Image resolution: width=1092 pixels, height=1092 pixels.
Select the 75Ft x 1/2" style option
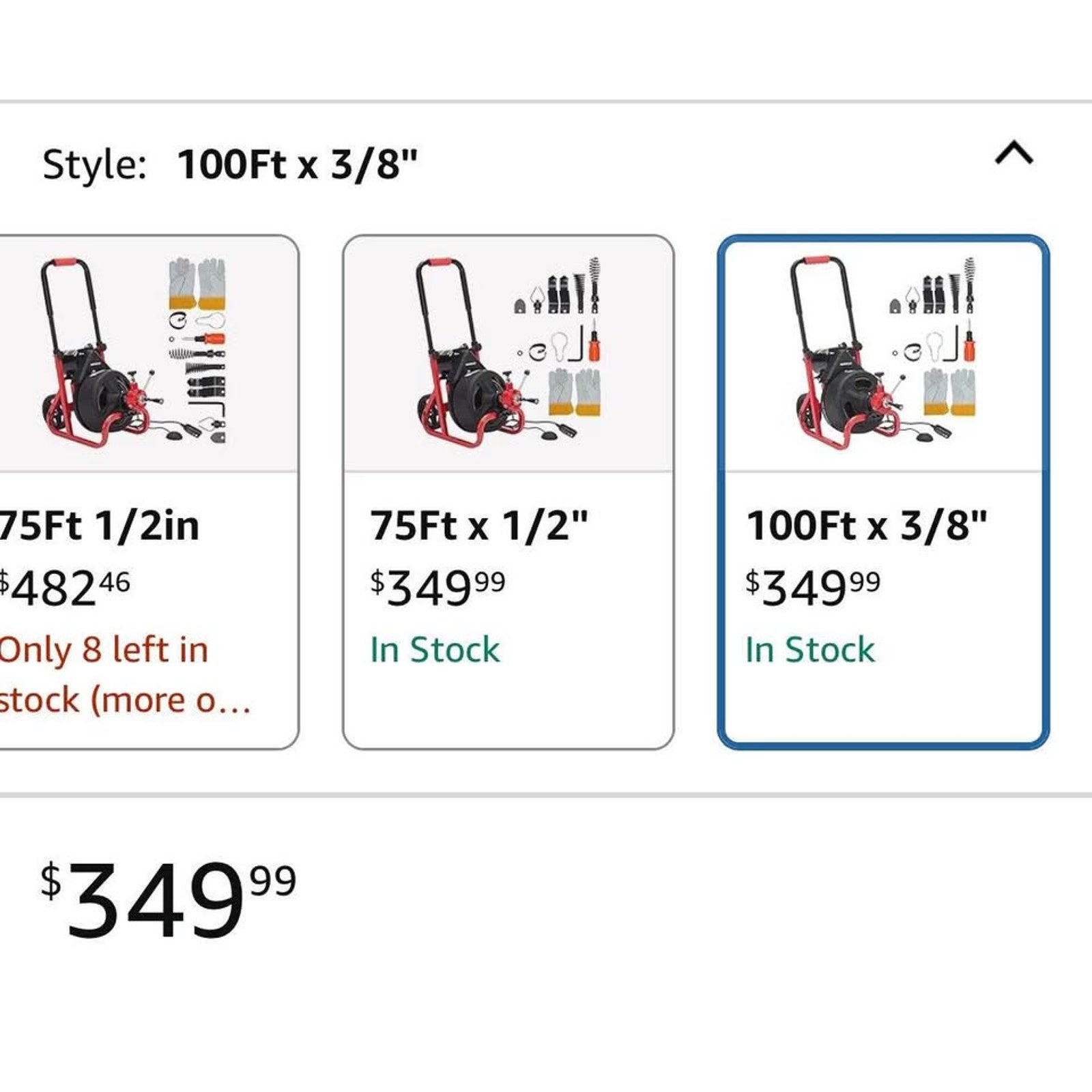point(508,492)
